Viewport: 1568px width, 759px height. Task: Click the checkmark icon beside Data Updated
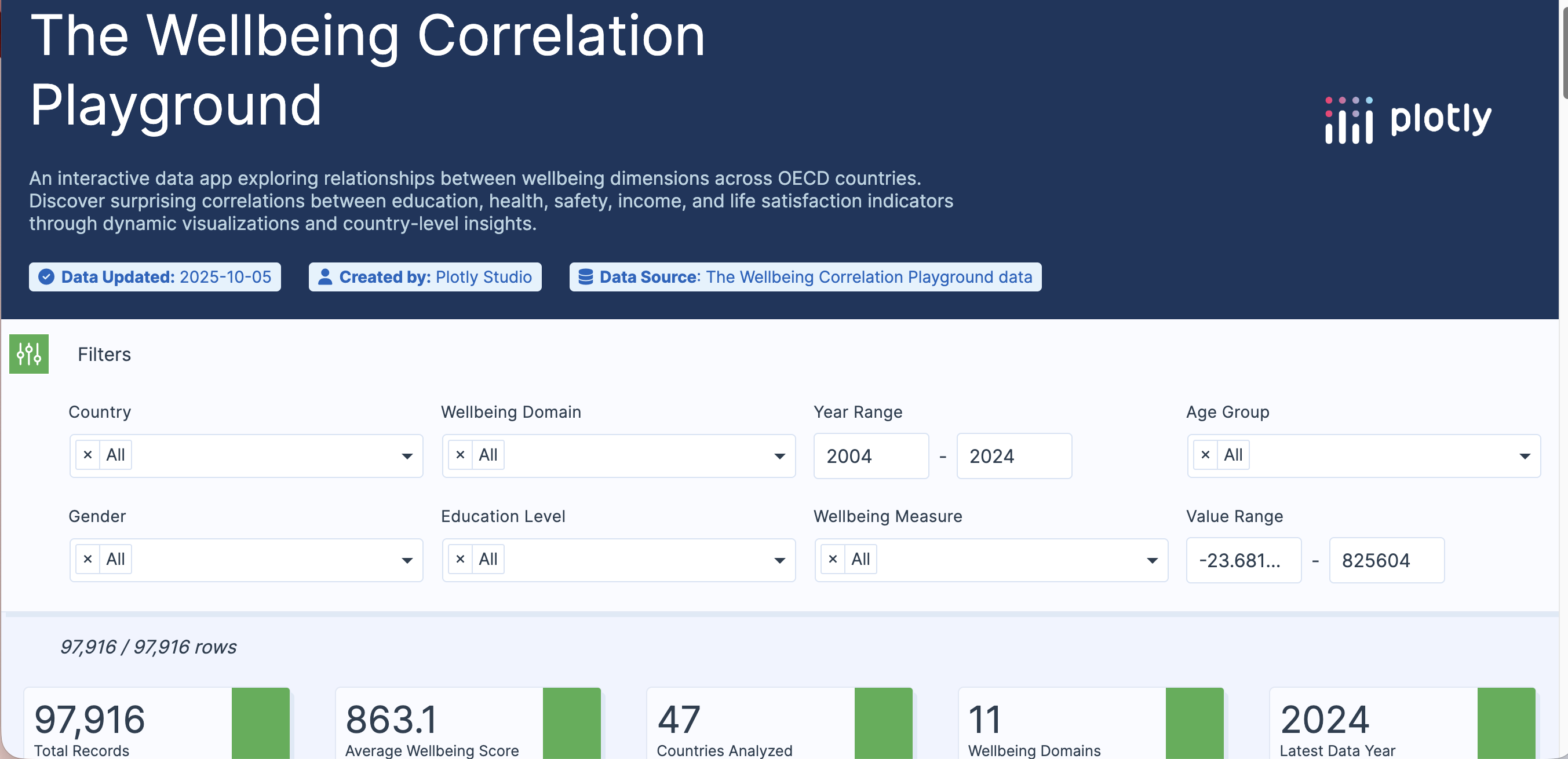(46, 277)
